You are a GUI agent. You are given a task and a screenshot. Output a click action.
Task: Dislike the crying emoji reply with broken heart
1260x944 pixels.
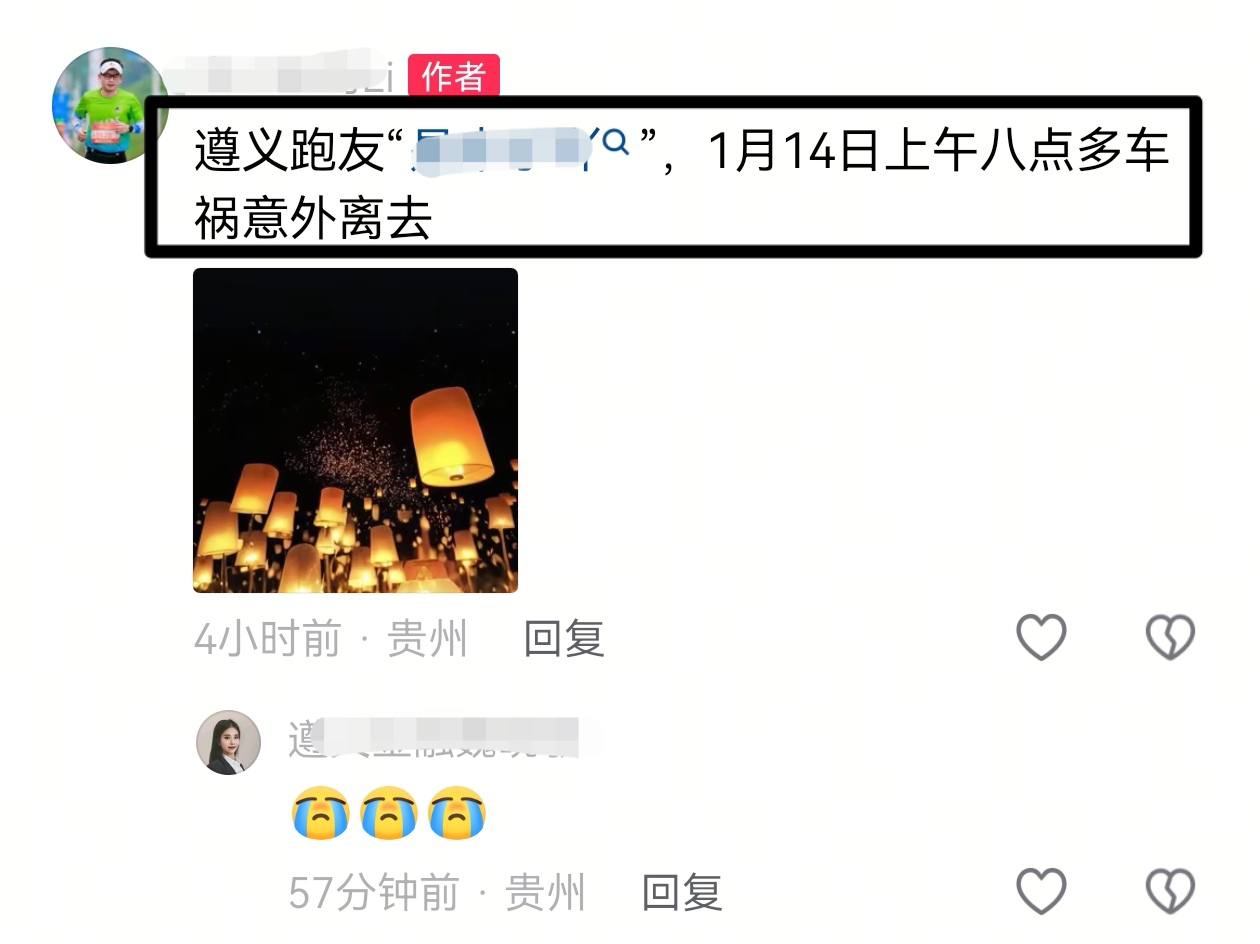click(1170, 891)
